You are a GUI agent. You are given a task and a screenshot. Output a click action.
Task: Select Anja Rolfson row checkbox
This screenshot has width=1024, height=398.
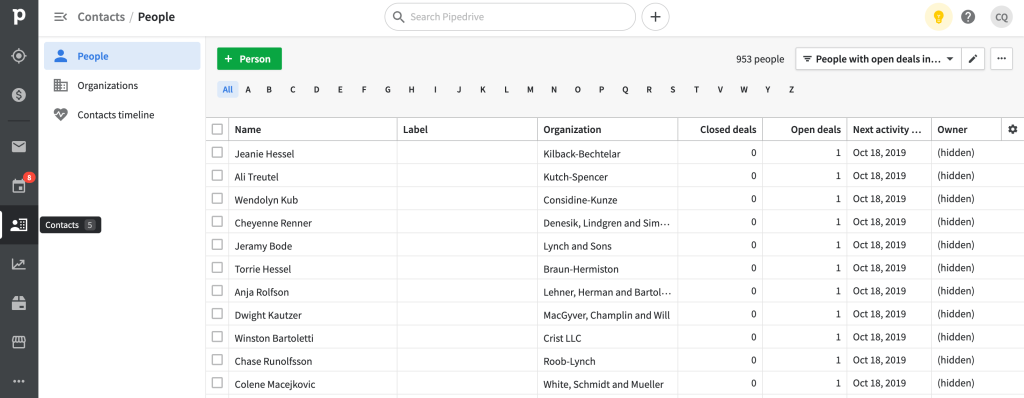(217, 291)
